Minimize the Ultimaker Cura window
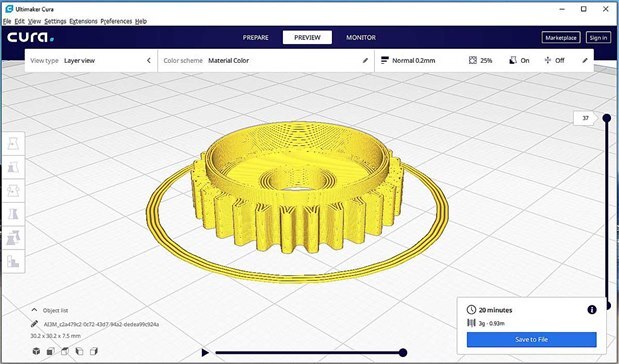 pyautogui.click(x=562, y=9)
